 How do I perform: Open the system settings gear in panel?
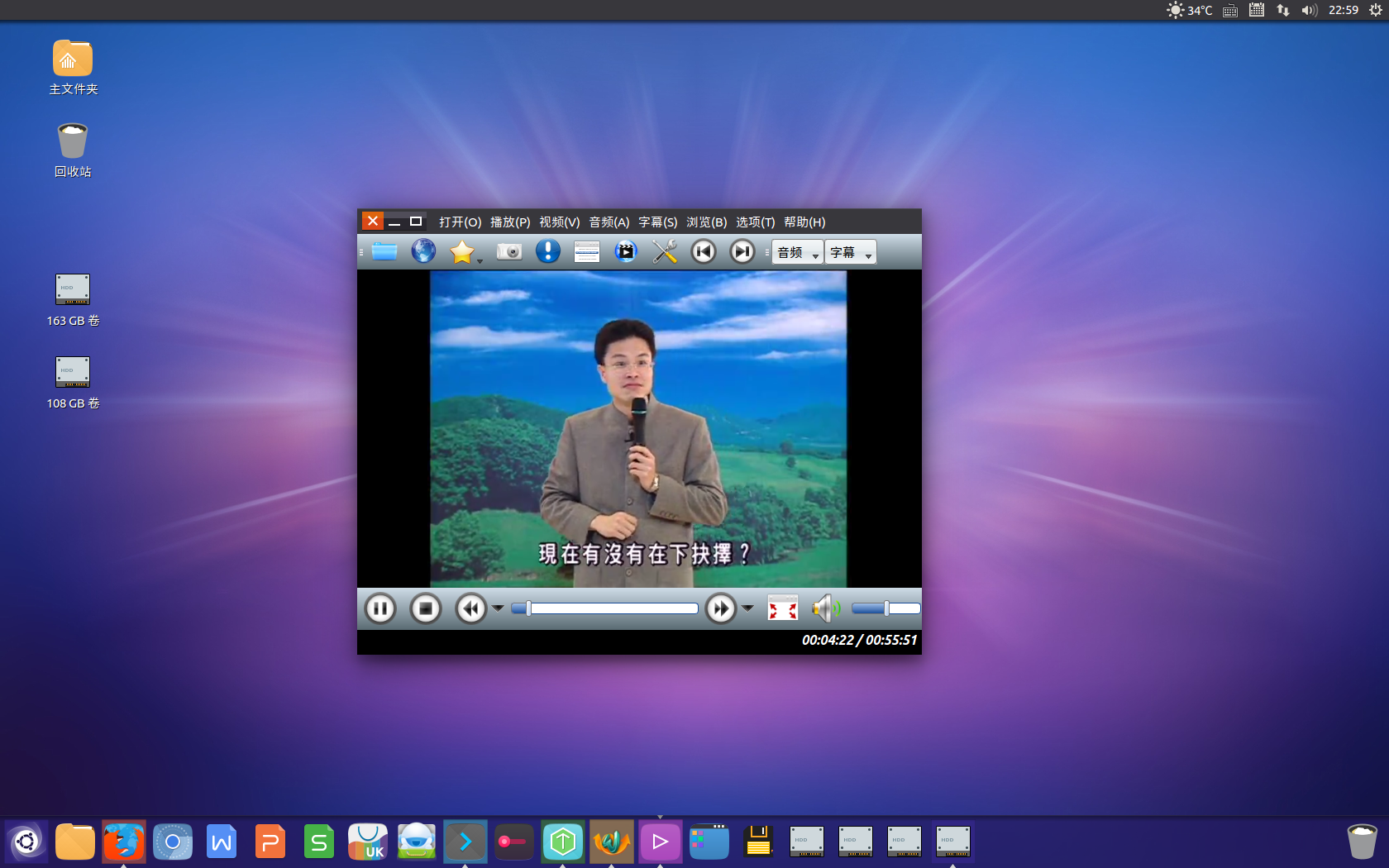click(1376, 10)
